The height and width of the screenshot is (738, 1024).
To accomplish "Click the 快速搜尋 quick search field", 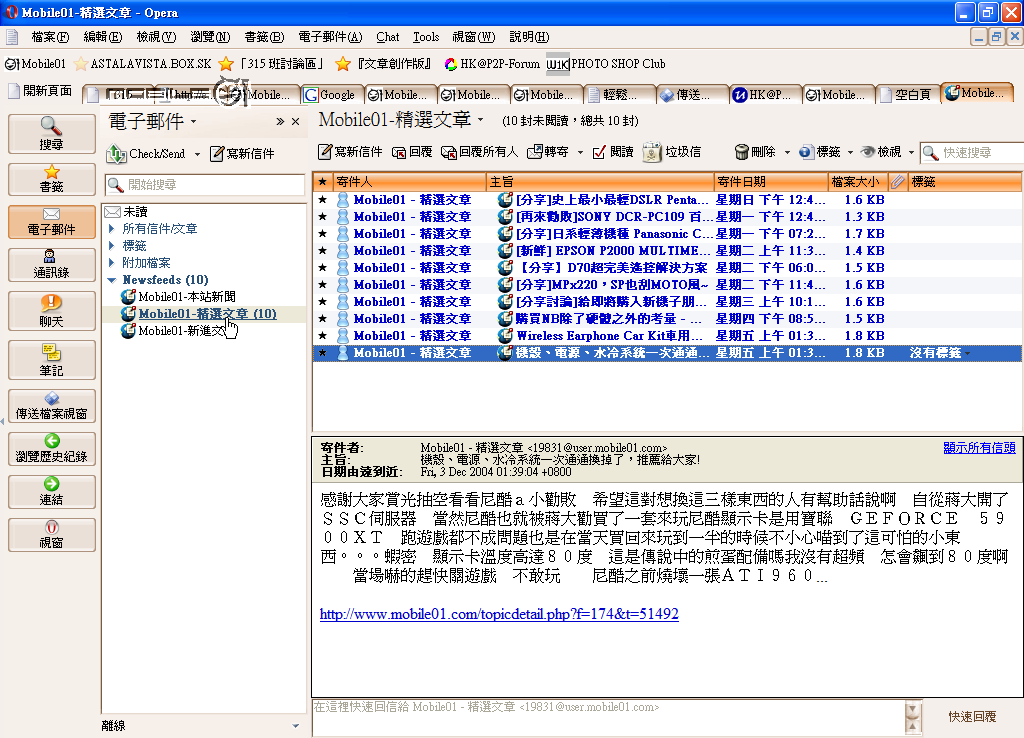I will click(972, 152).
